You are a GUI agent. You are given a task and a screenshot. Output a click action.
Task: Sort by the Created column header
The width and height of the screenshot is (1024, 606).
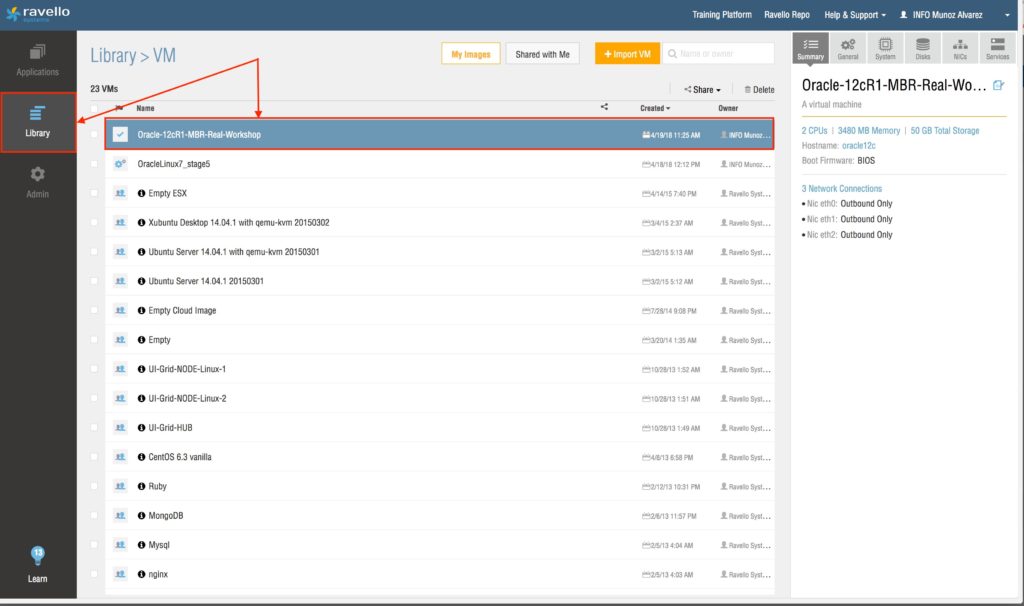(x=655, y=108)
